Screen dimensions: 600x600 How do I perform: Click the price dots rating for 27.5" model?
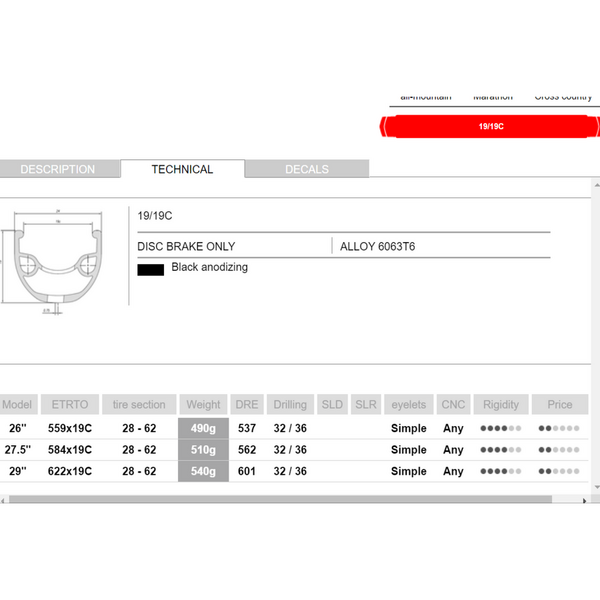[x=559, y=450]
